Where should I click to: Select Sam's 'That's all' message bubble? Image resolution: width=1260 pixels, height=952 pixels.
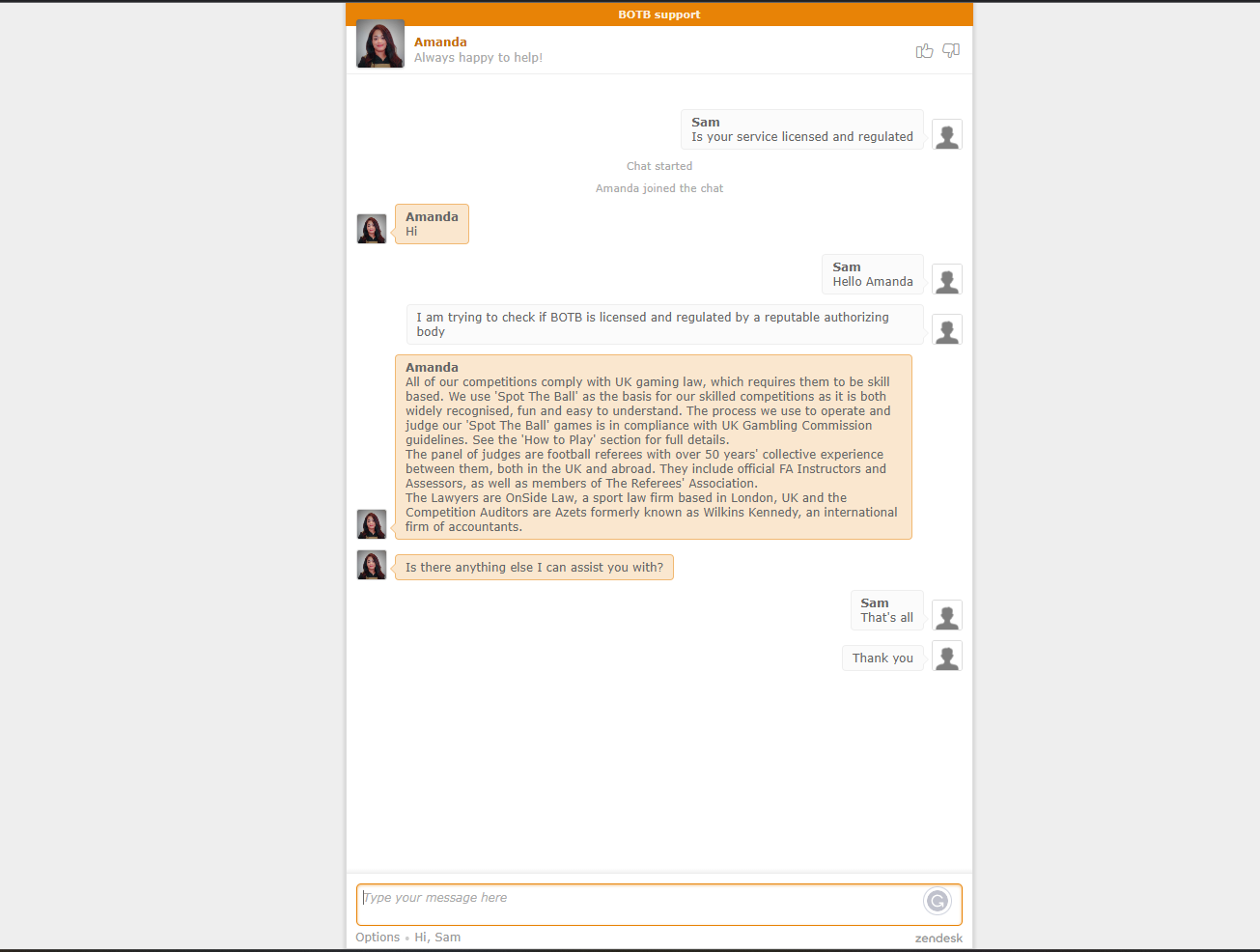pyautogui.click(x=887, y=610)
